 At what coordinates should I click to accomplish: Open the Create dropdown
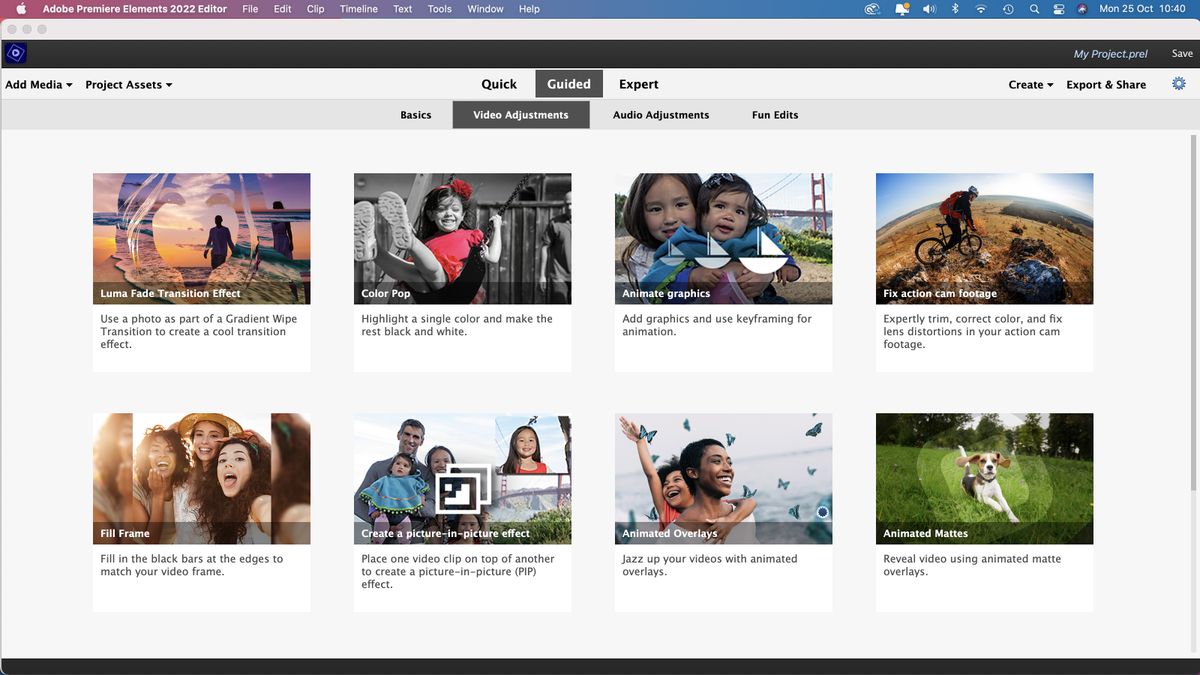[x=1029, y=84]
